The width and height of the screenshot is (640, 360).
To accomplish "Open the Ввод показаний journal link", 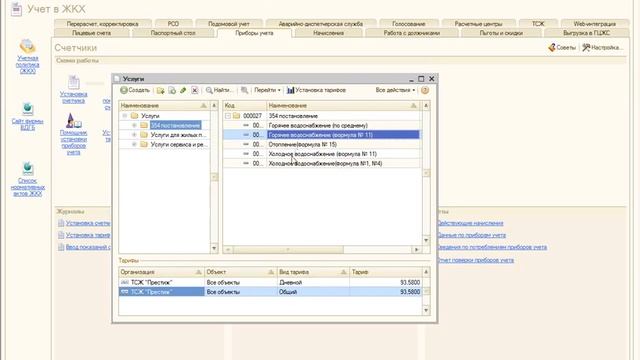I will pos(88,247).
